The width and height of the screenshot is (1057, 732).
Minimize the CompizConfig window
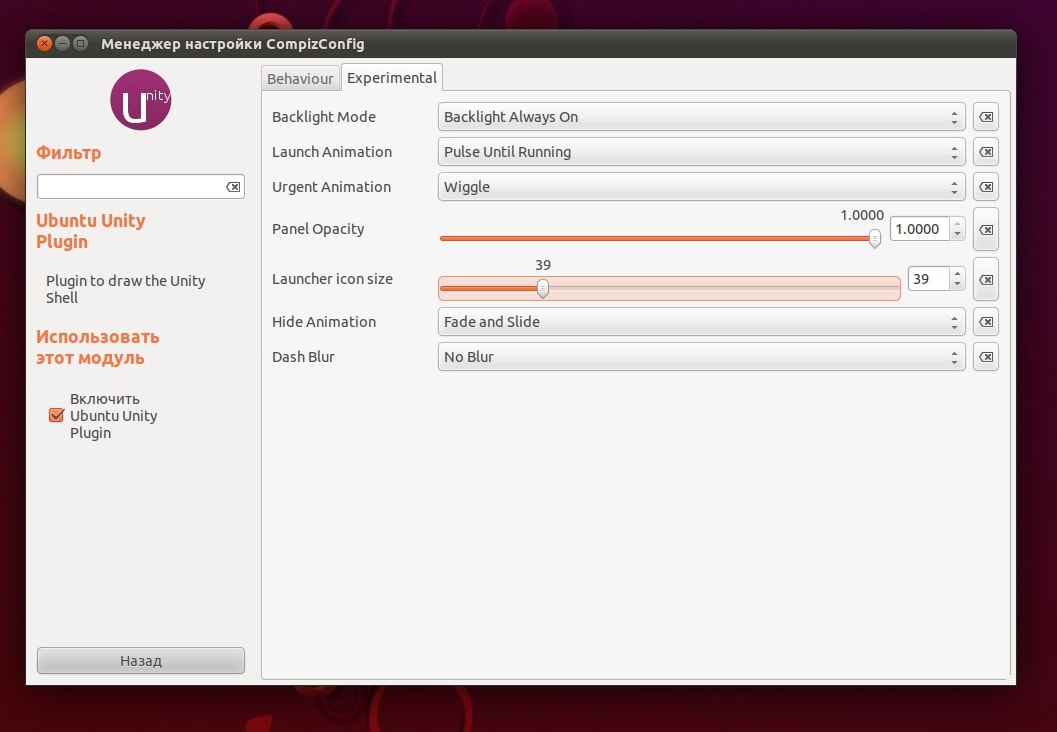[x=63, y=44]
